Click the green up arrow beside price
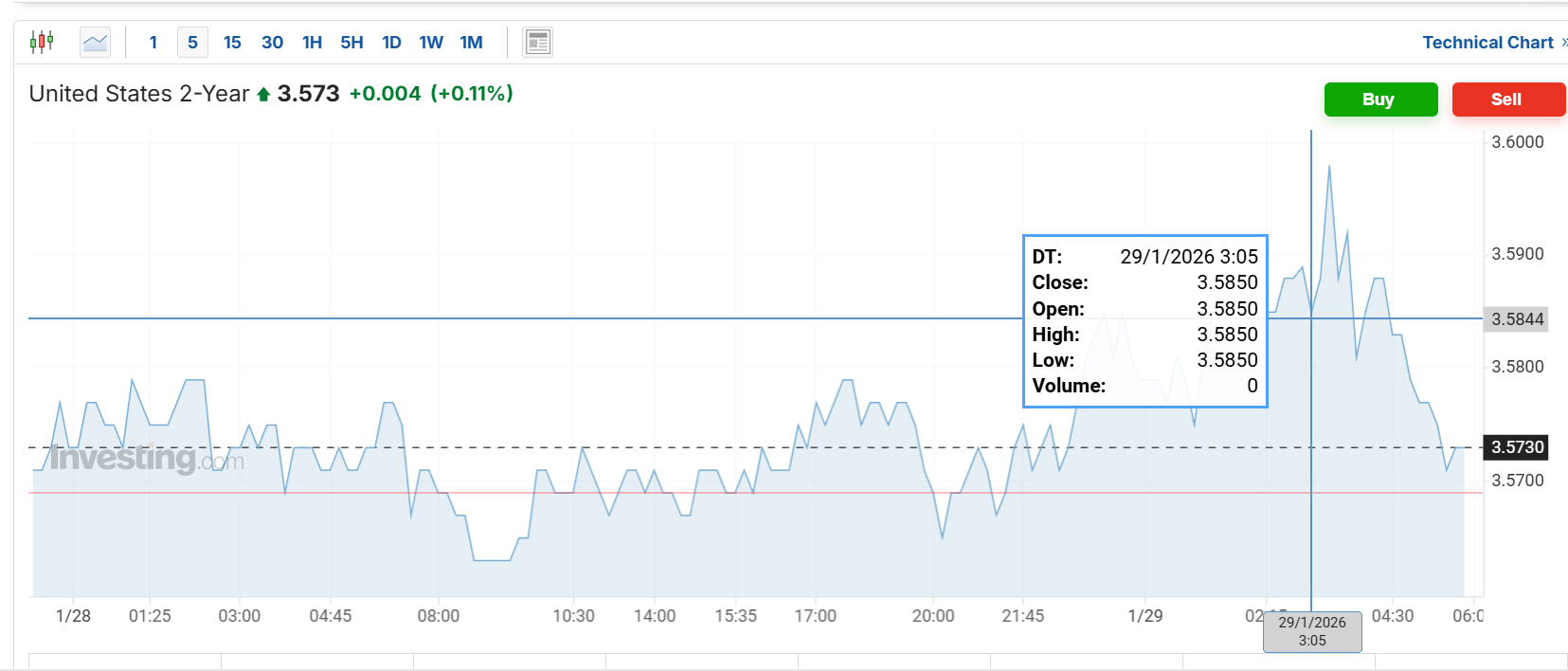Image resolution: width=1568 pixels, height=671 pixels. point(263,95)
